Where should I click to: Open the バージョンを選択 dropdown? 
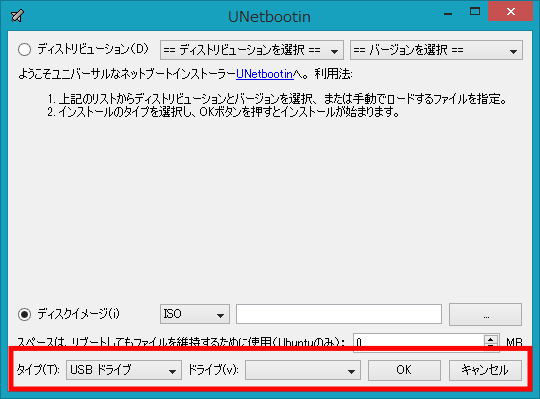tap(436, 50)
